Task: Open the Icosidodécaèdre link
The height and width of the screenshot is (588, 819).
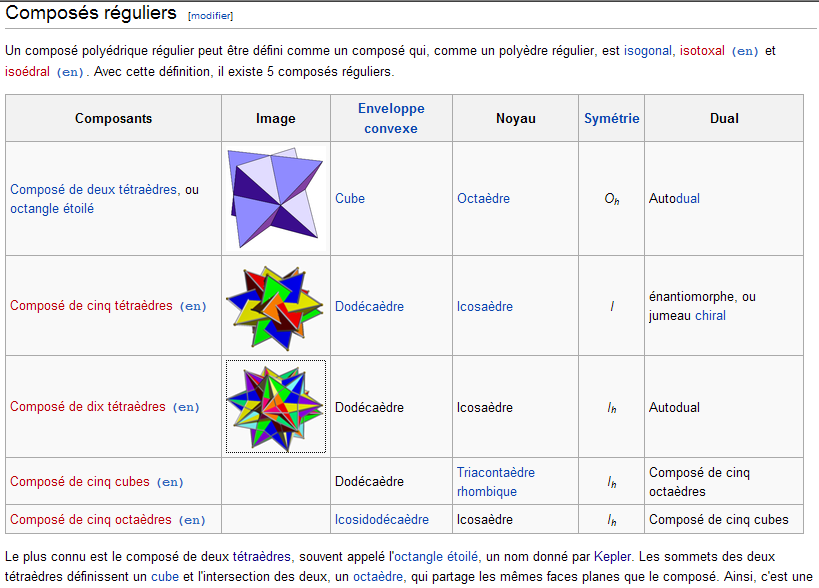Action: (x=382, y=520)
